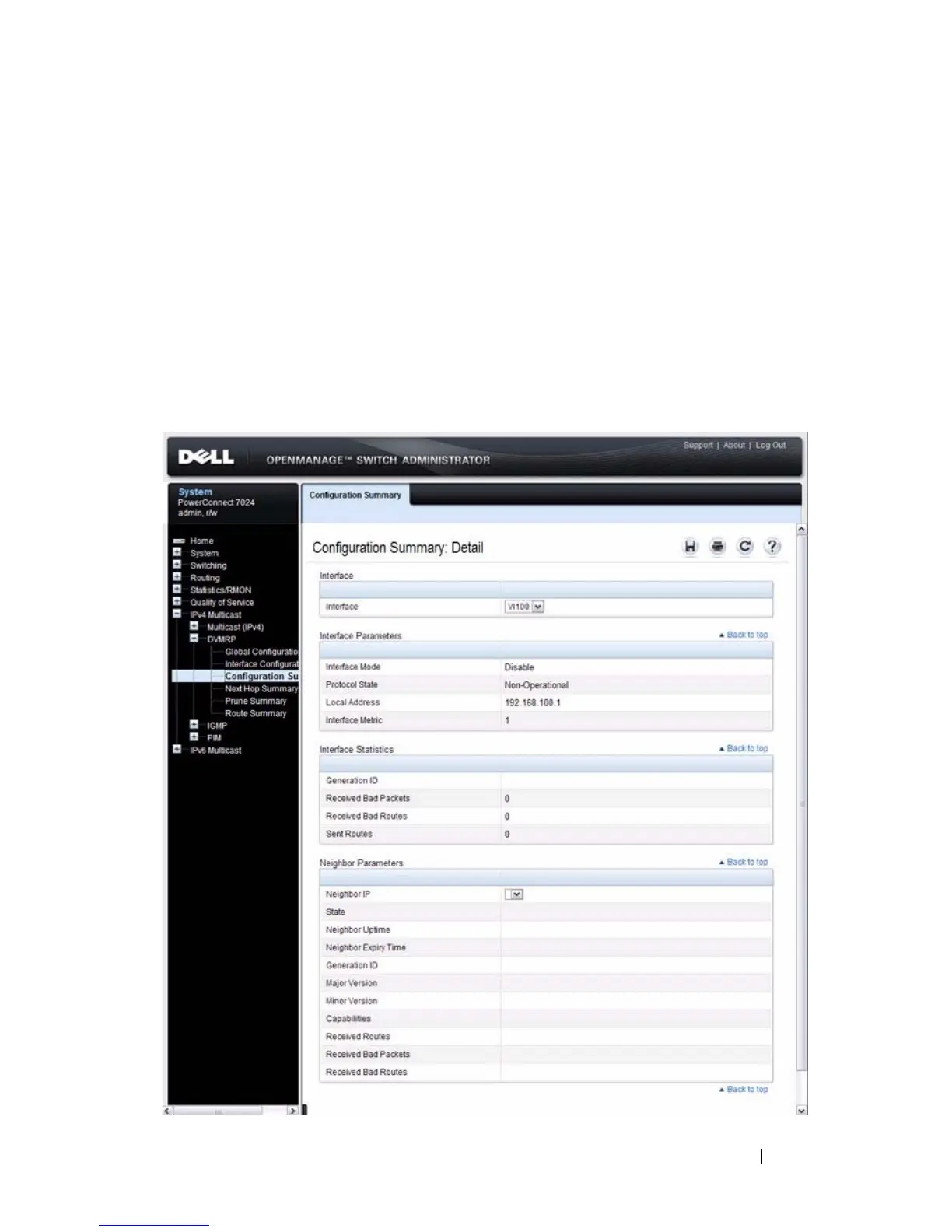Open Next Hop Summary under DVMRP
Viewport: 952px width, 1232px height.
tap(261, 689)
